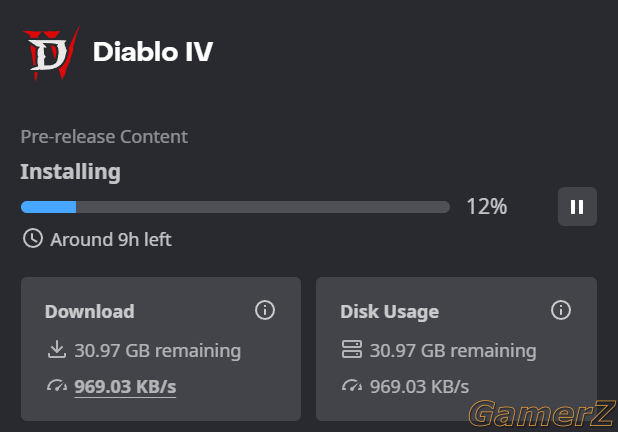
Task: Open the Disk Usage info icon
Action: pos(561,310)
